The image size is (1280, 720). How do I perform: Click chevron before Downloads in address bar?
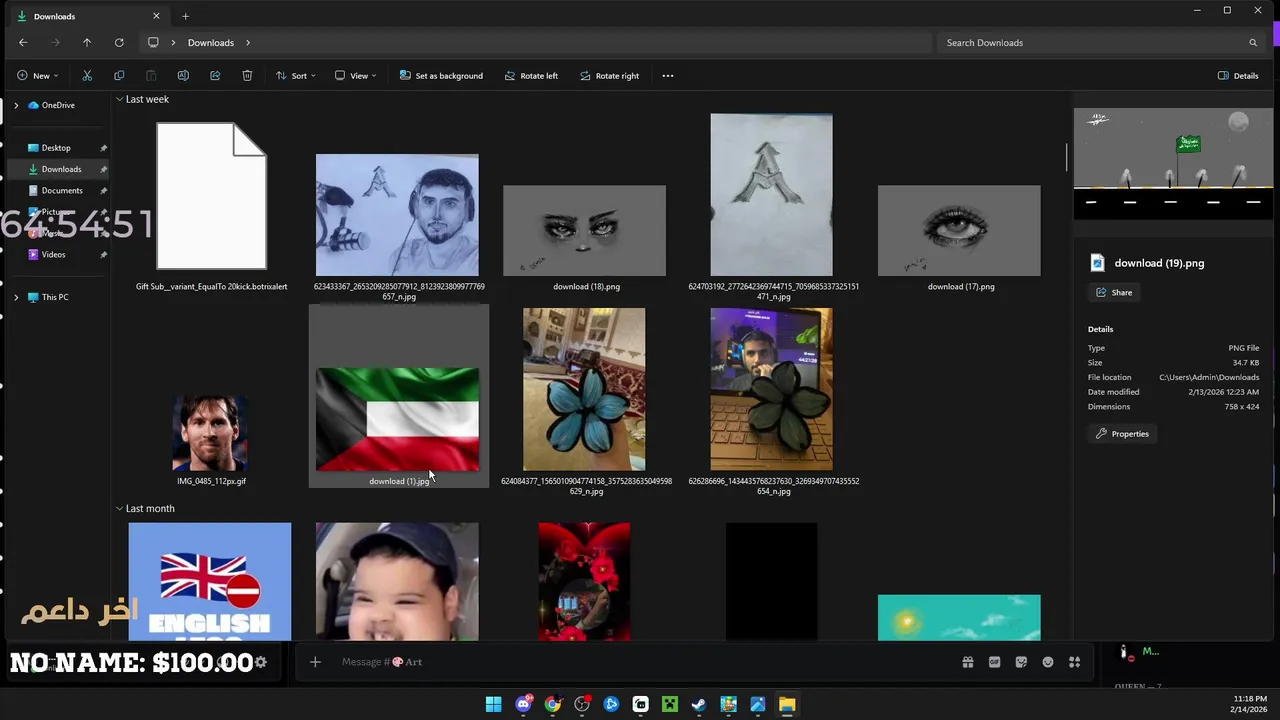tap(174, 43)
